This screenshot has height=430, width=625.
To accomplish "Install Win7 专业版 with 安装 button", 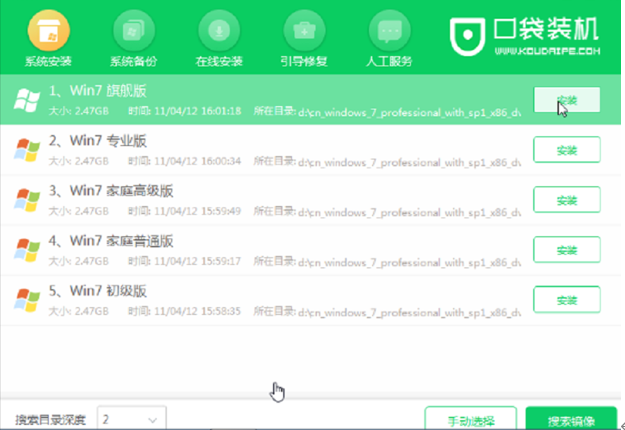I will click(x=567, y=149).
